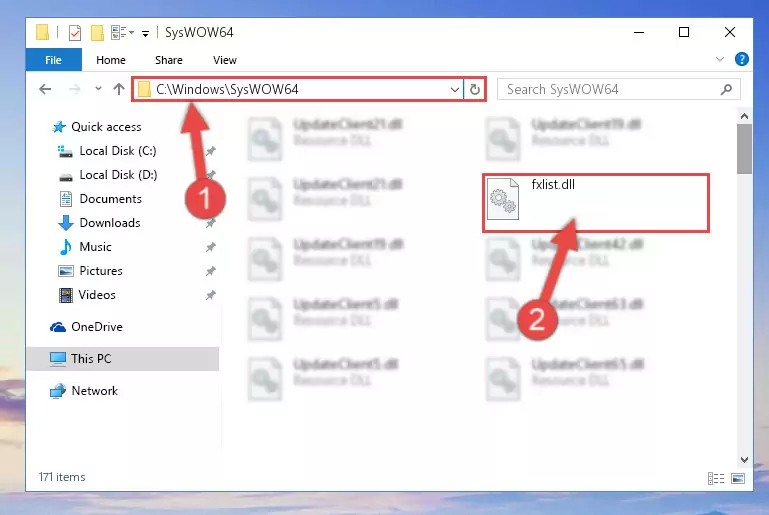This screenshot has width=769, height=515.
Task: Open the File menu
Action: pos(53,60)
